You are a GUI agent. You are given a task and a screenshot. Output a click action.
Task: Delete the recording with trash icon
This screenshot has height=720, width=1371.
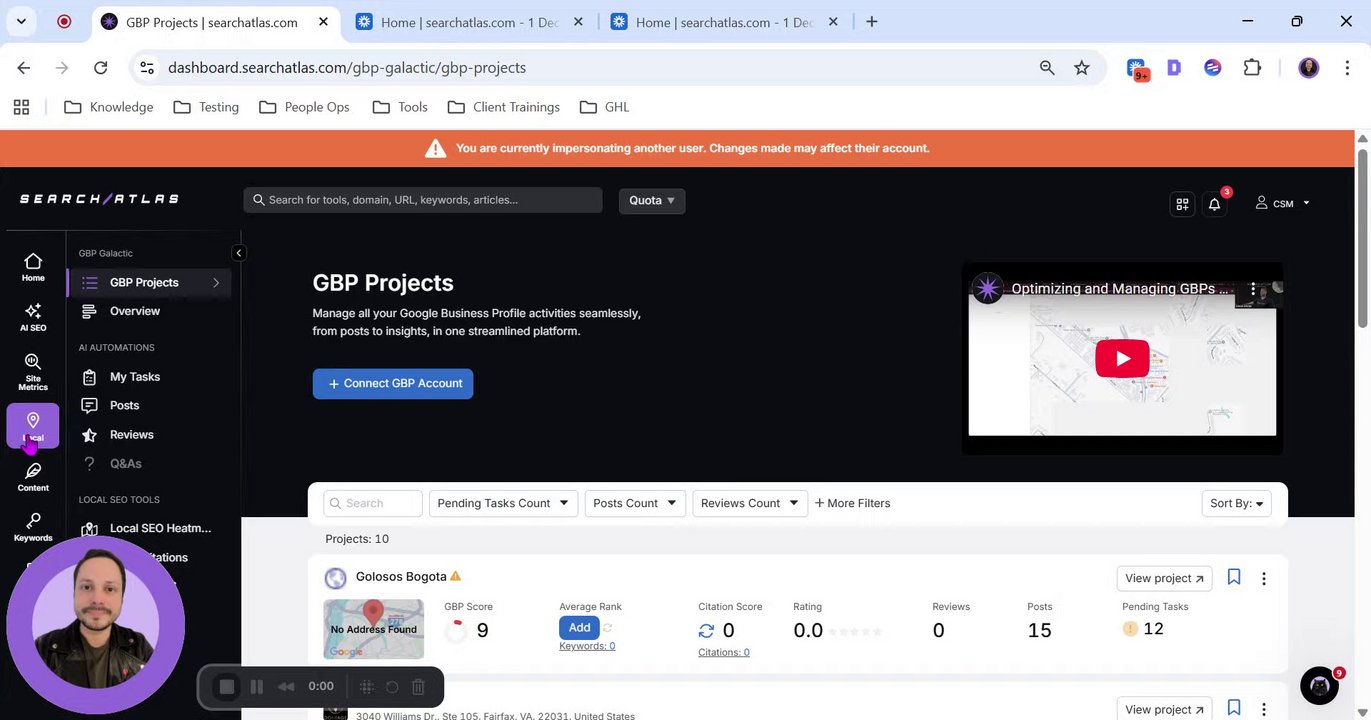click(419, 686)
